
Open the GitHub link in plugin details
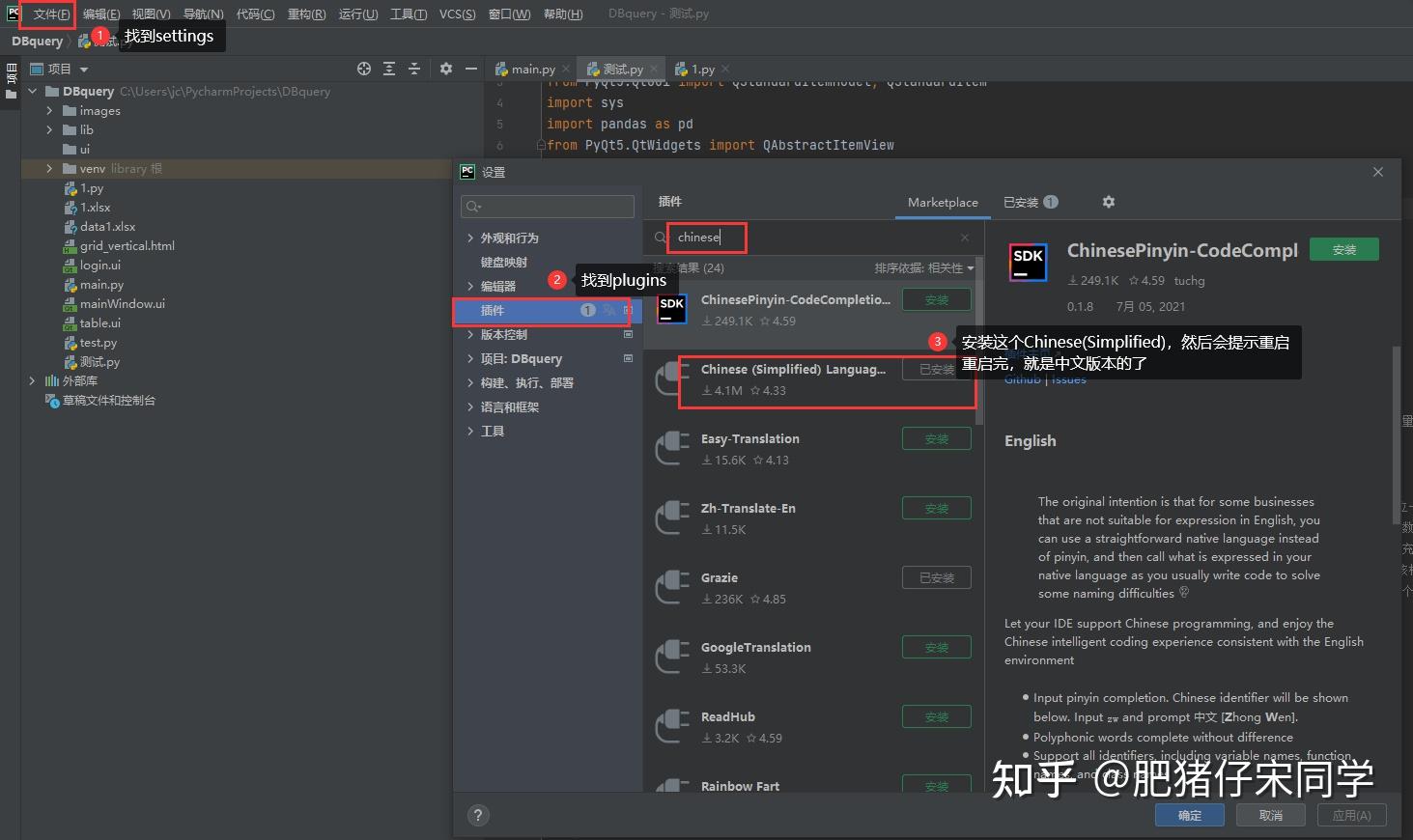(x=1022, y=378)
